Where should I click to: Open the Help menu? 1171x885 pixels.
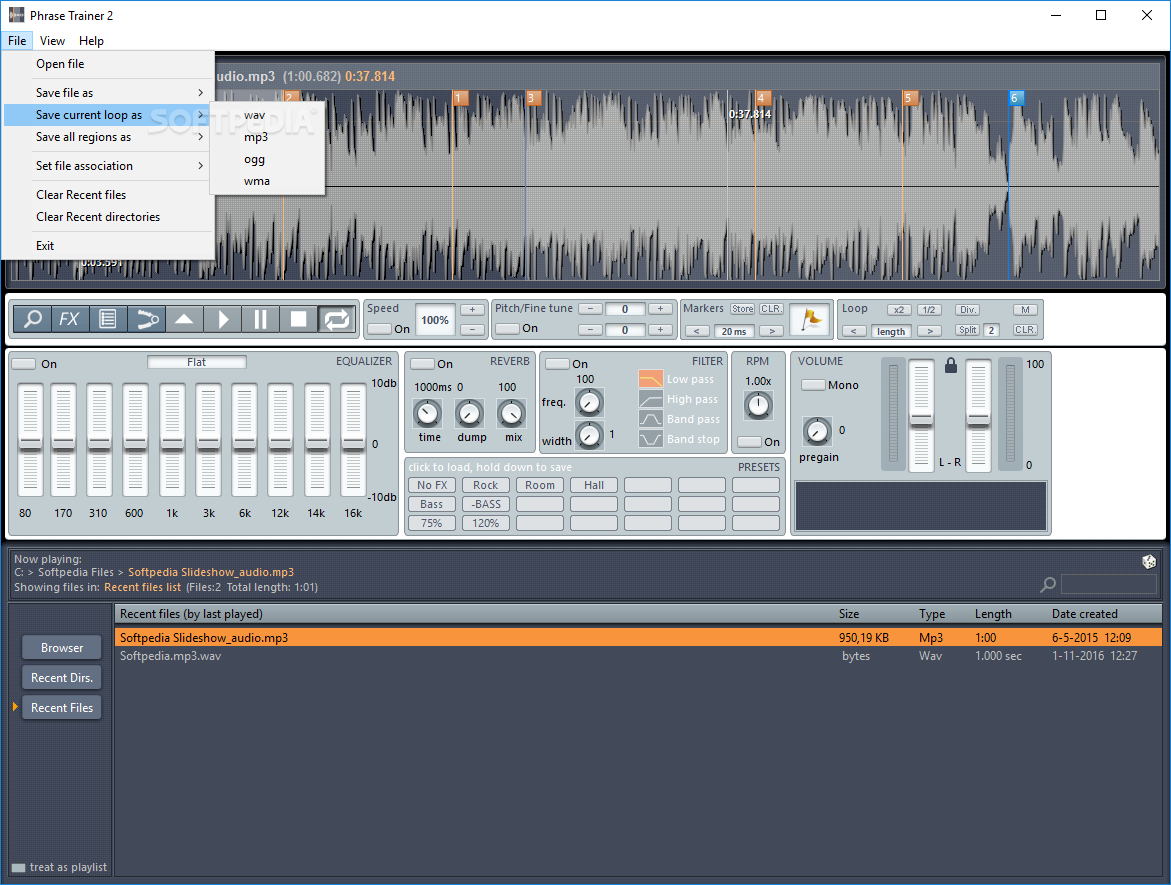[x=91, y=41]
